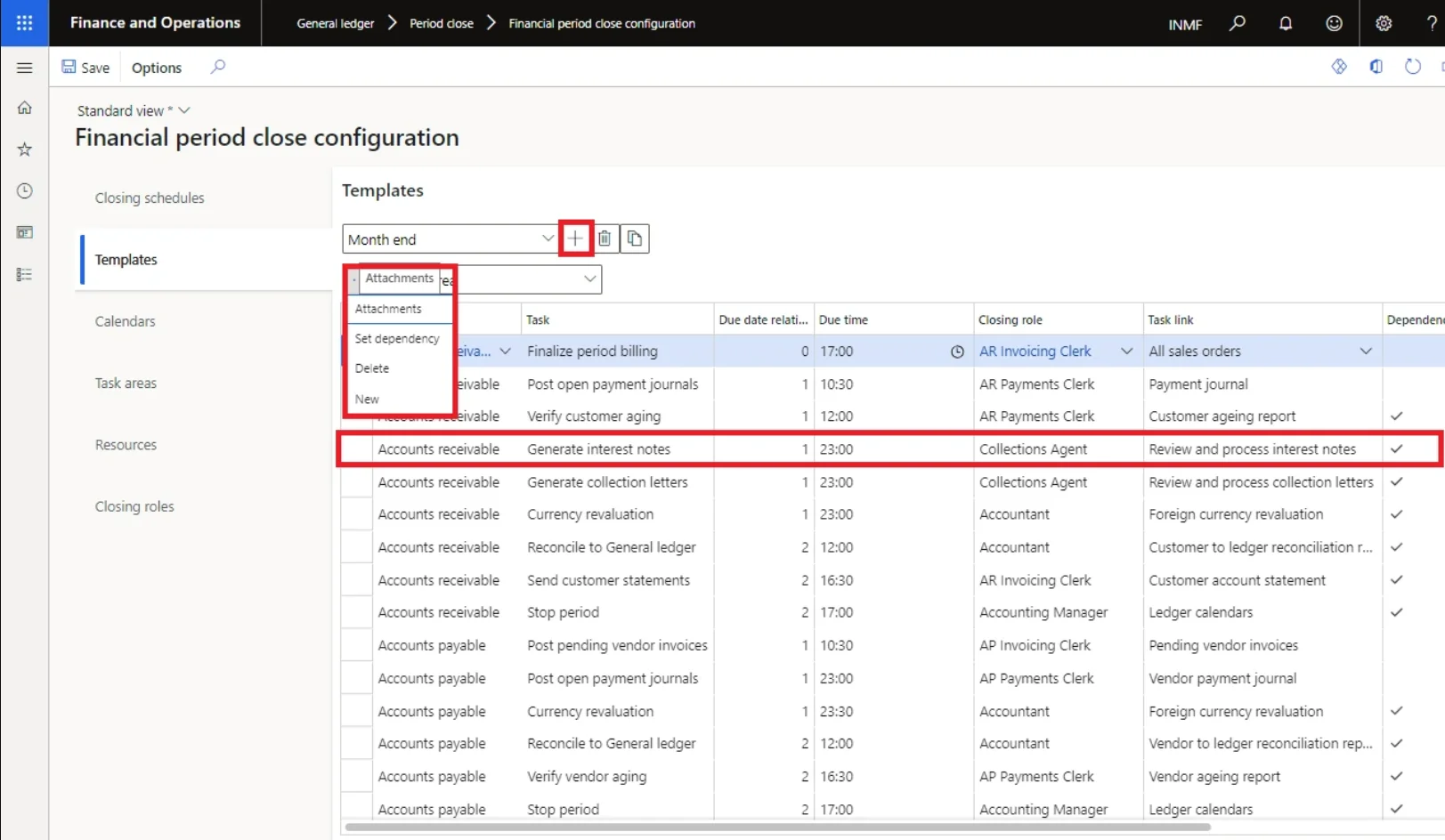Open Workspaces icon in sidebar
Viewport: 1445px width, 840px height.
click(x=24, y=232)
